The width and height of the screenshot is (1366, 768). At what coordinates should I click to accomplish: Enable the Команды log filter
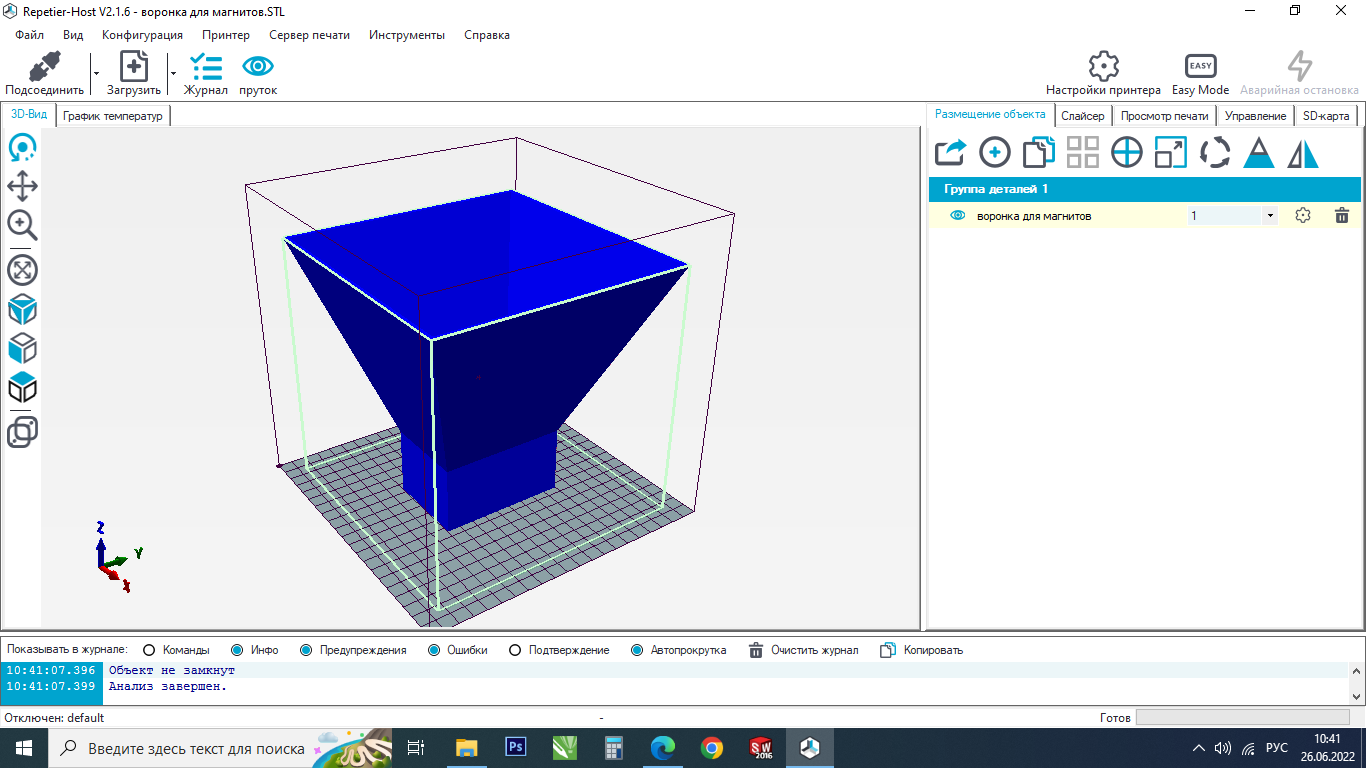pyautogui.click(x=150, y=650)
